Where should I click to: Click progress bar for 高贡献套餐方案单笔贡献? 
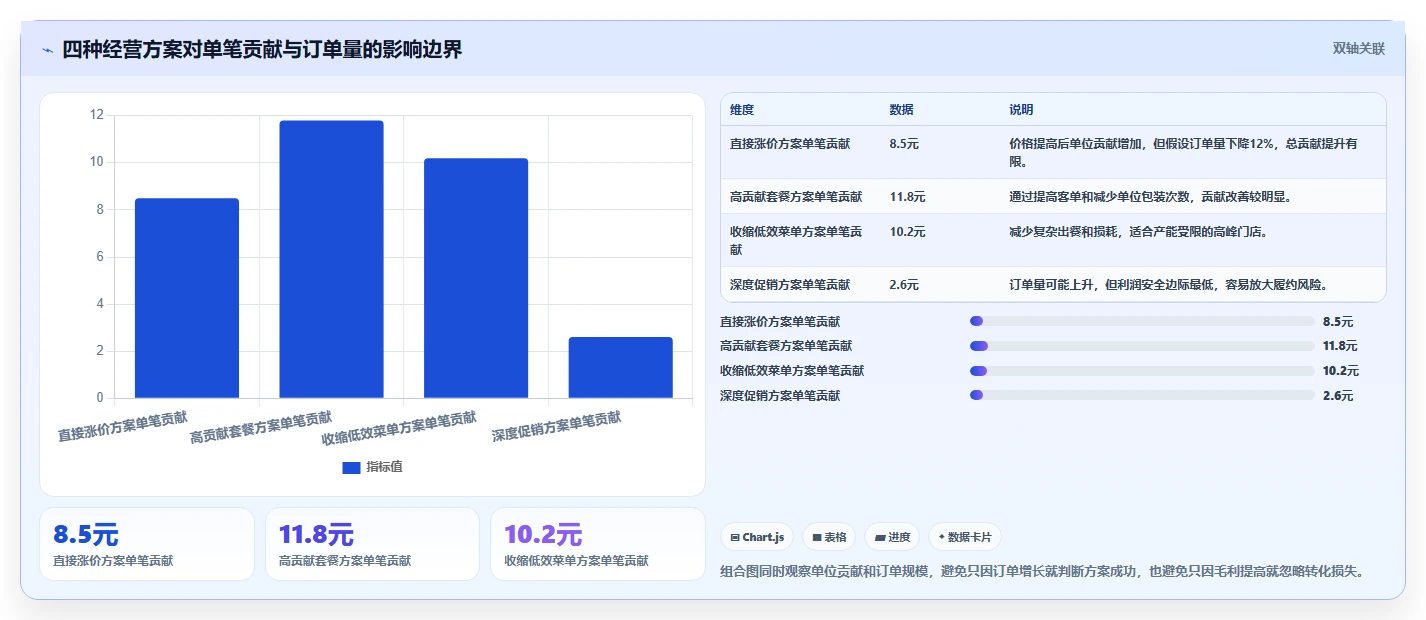click(1142, 346)
